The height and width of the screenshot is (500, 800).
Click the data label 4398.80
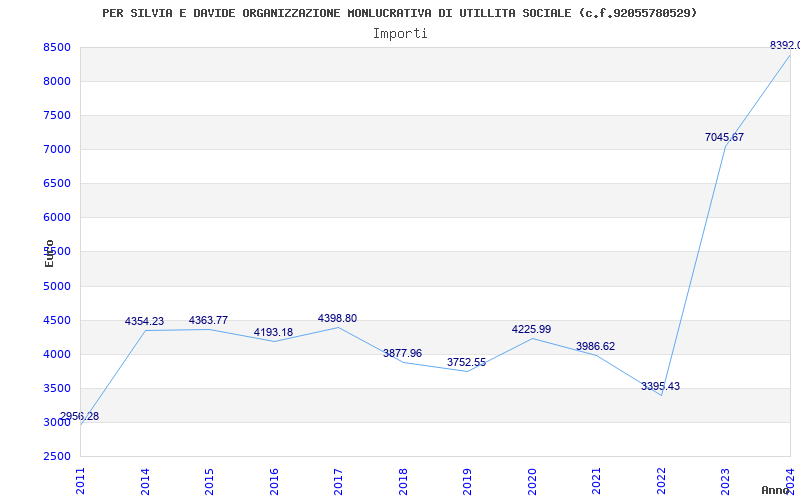pos(337,318)
